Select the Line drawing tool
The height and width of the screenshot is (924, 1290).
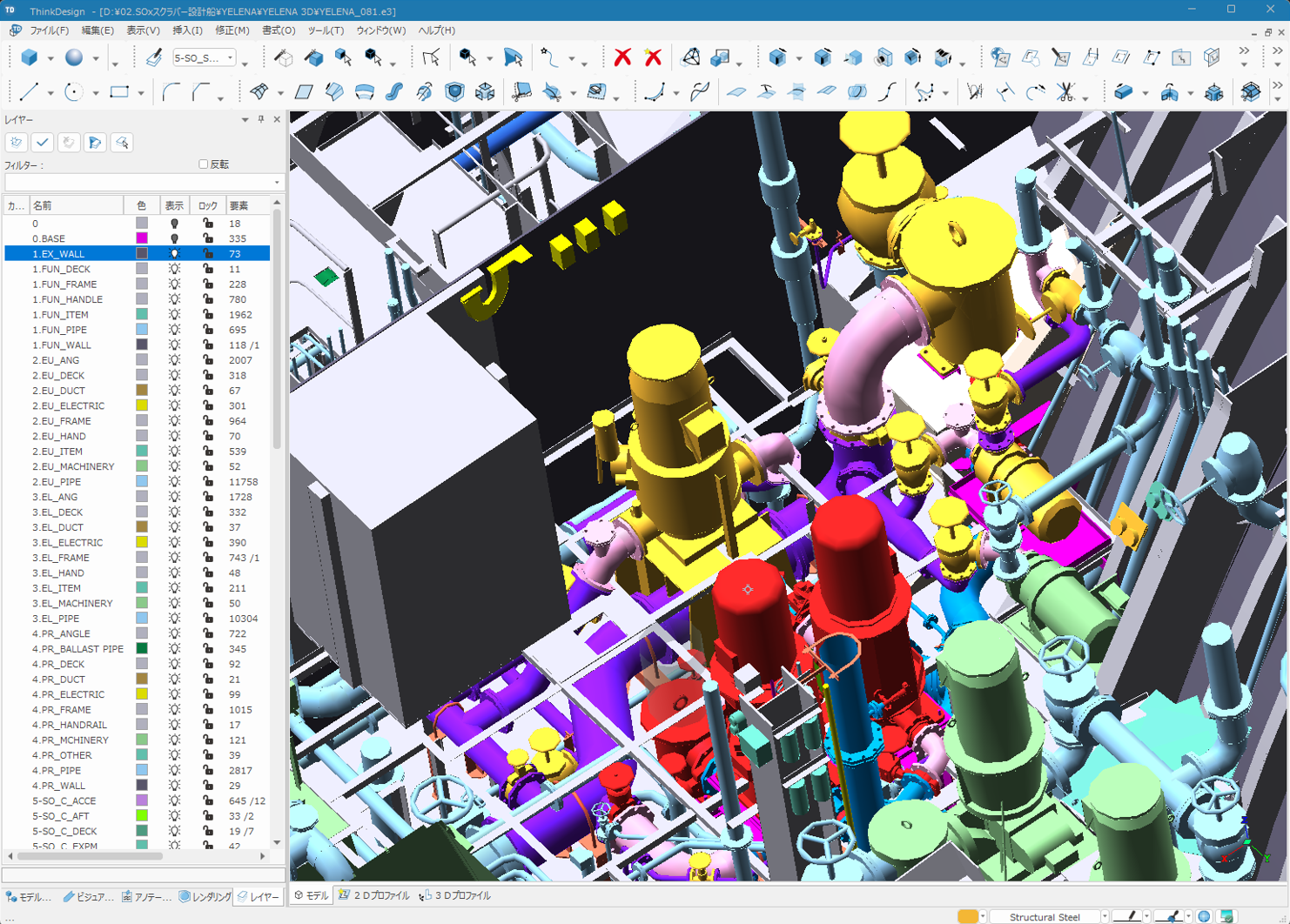click(29, 92)
